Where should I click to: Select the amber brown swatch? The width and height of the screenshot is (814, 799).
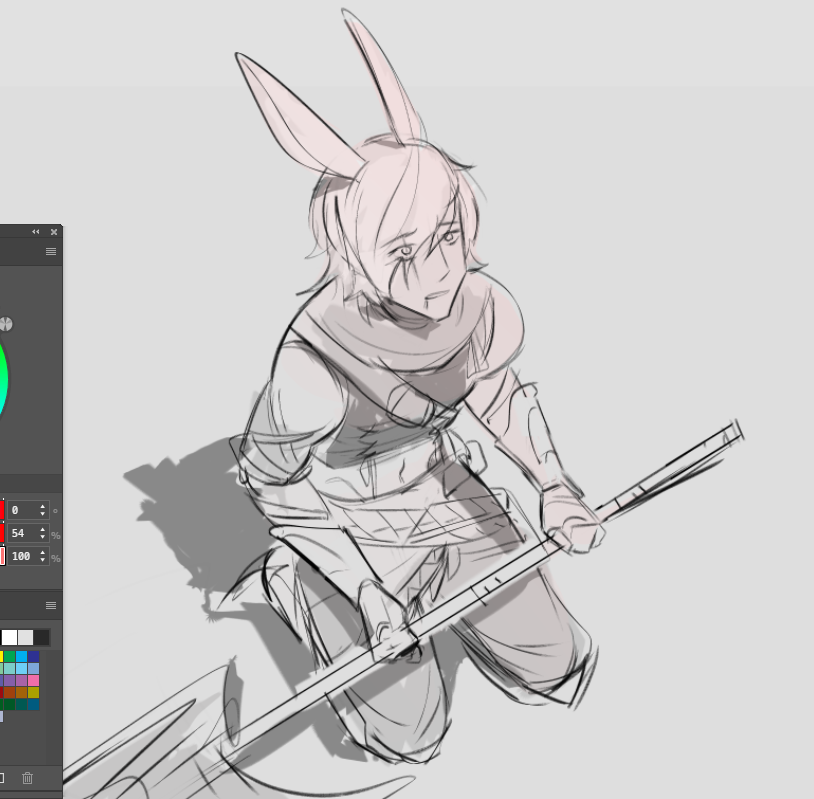pyautogui.click(x=21, y=692)
